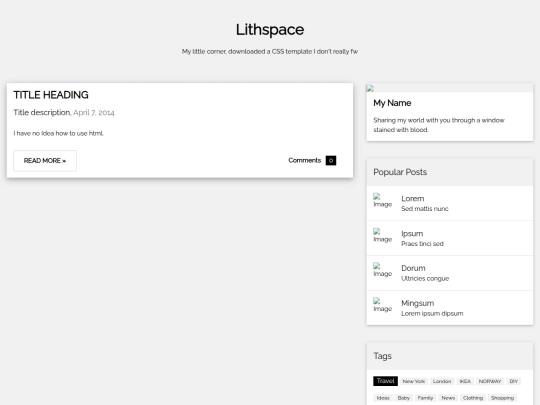Click the Ipsum post thumbnail image
The image size is (540, 405).
pos(383,235)
